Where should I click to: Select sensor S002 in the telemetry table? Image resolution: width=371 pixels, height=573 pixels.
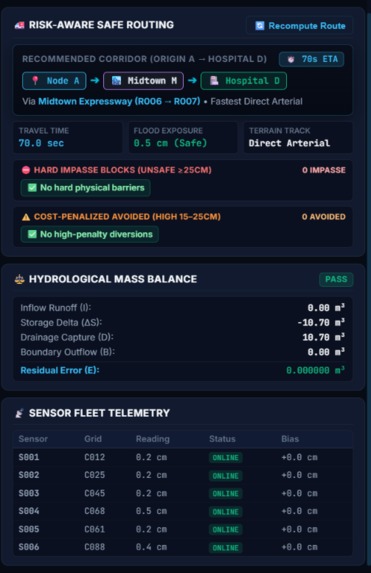[29, 475]
